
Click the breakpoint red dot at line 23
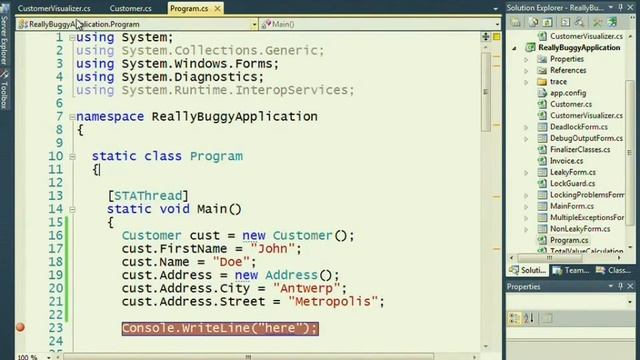point(20,327)
